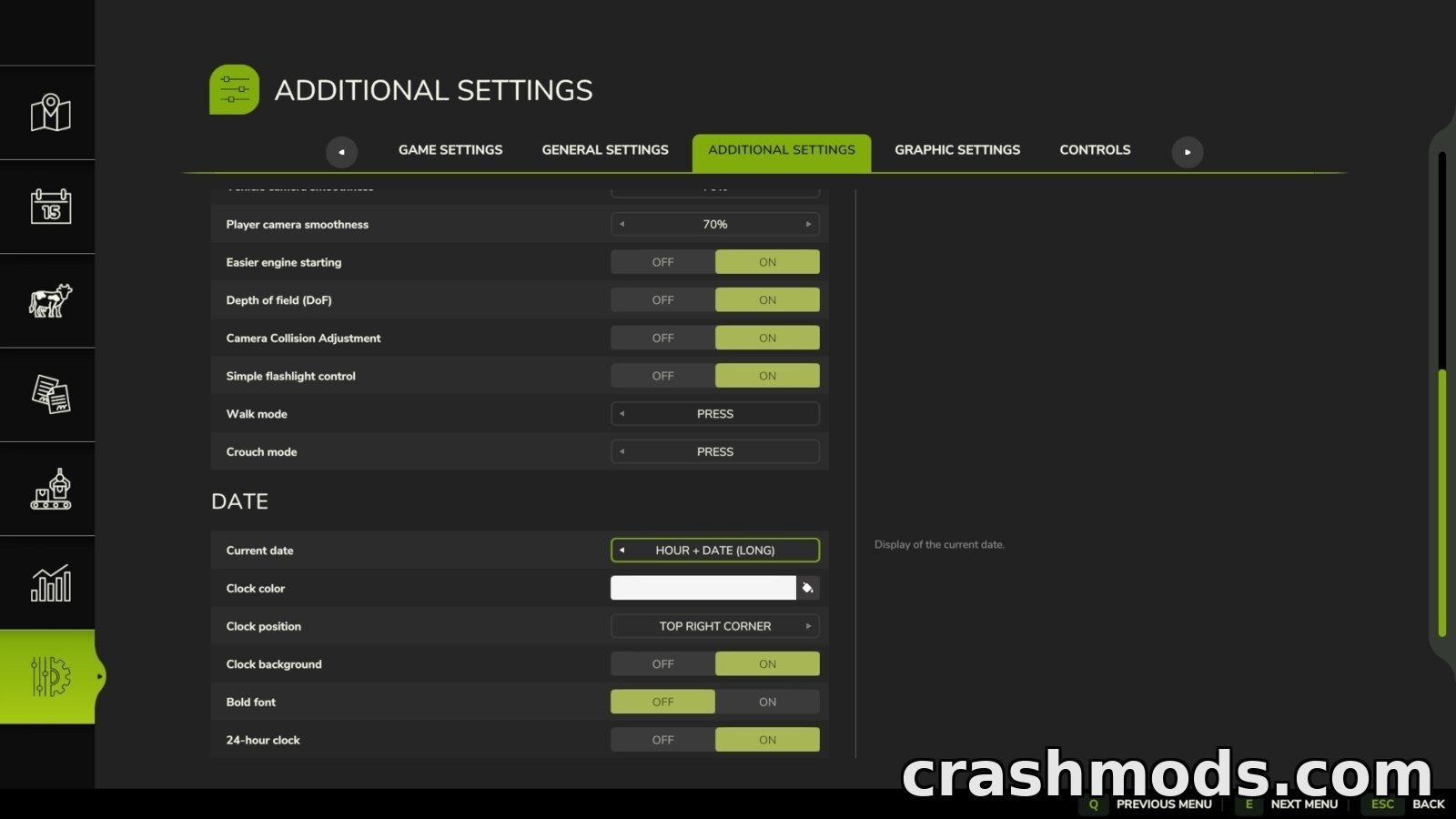Turn off Clock background
This screenshot has width=1456, height=819.
click(x=662, y=664)
